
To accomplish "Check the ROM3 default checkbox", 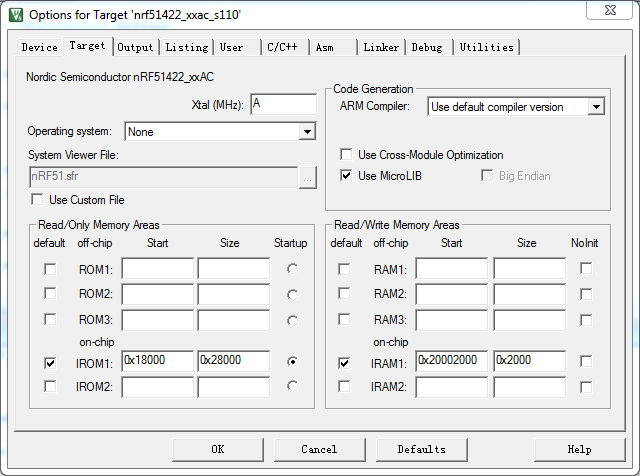I will coord(50,319).
